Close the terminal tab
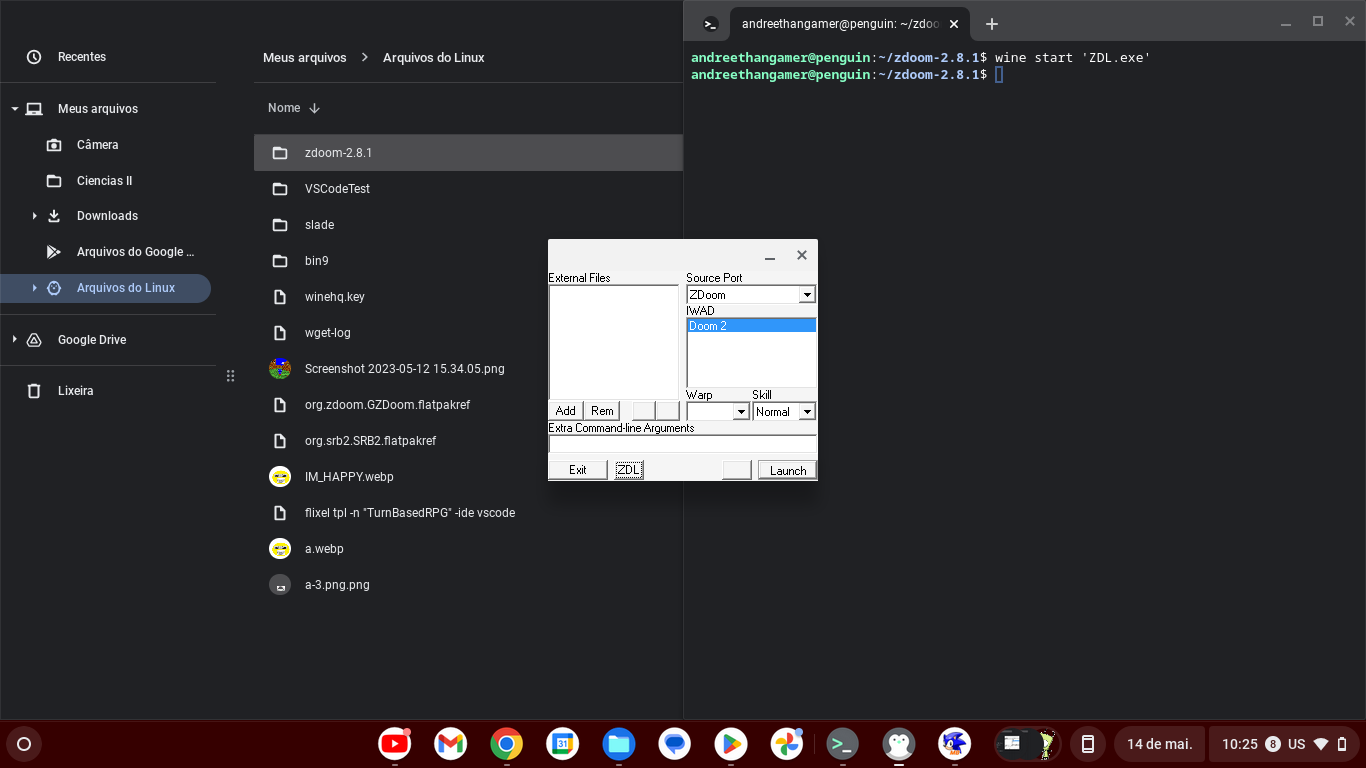This screenshot has height=768, width=1366. coord(954,24)
